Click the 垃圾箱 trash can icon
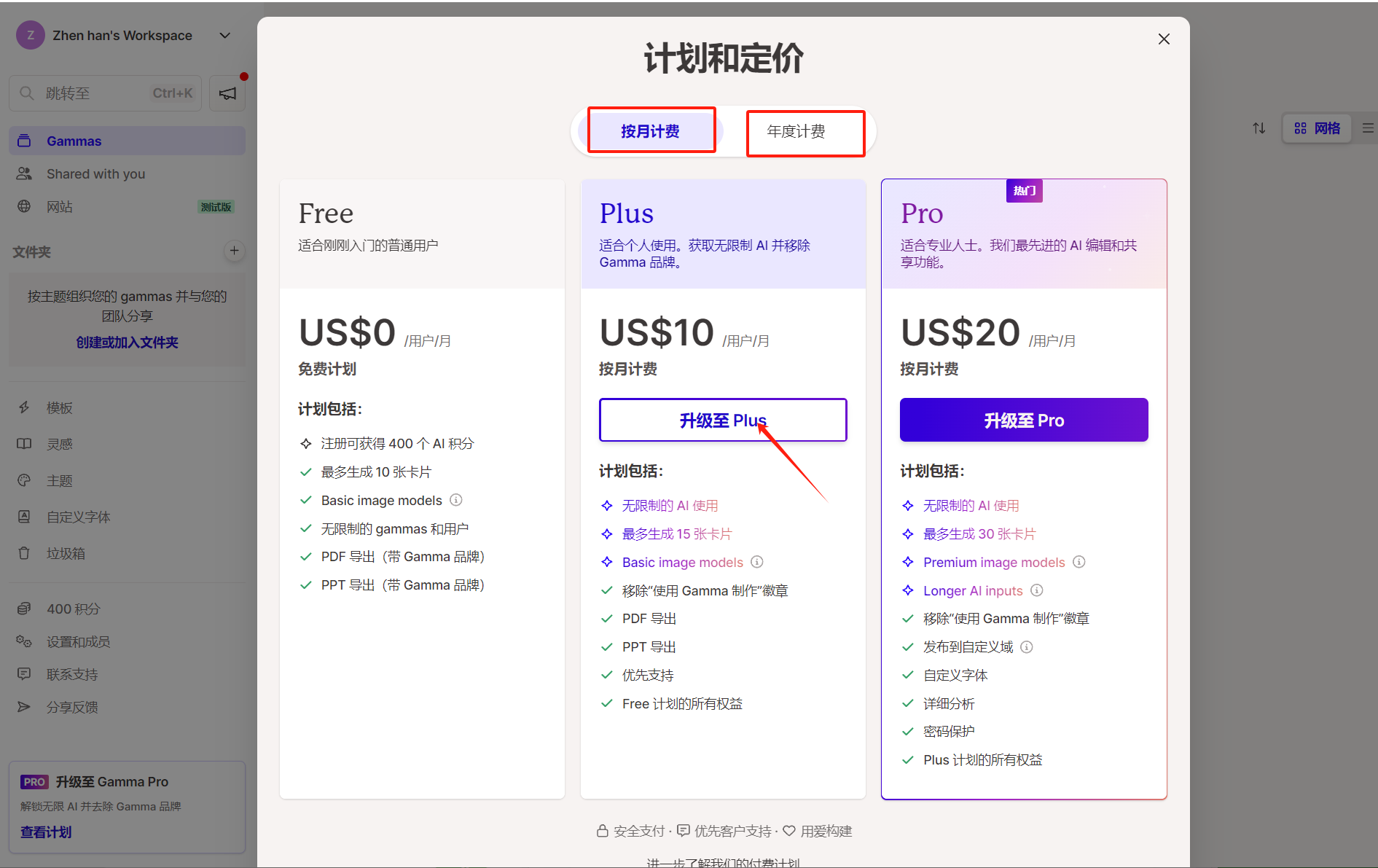The image size is (1378, 868). click(24, 552)
